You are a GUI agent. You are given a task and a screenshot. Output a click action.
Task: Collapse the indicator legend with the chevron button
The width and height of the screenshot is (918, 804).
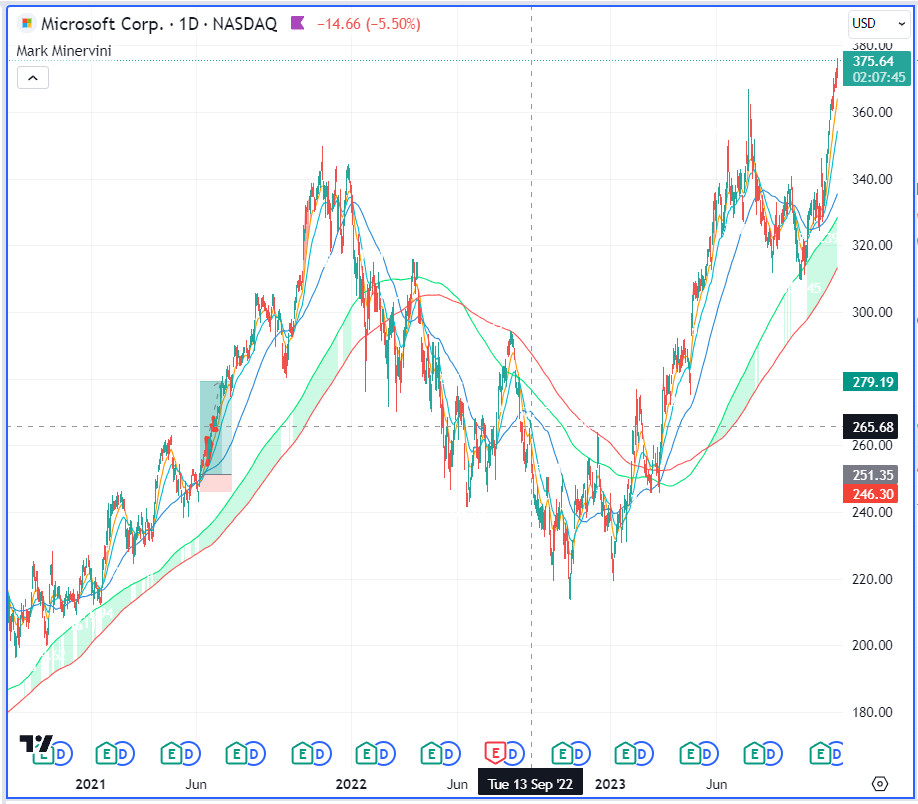coord(33,77)
